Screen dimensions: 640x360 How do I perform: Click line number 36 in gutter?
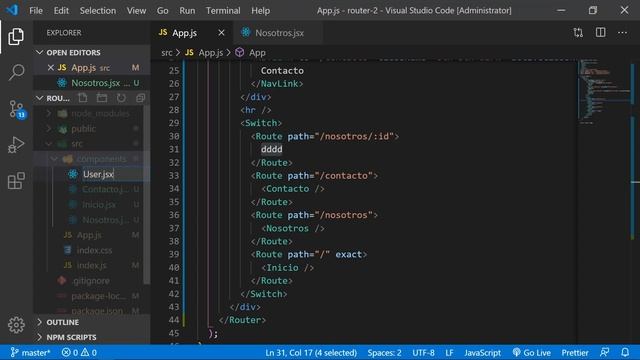(x=174, y=215)
